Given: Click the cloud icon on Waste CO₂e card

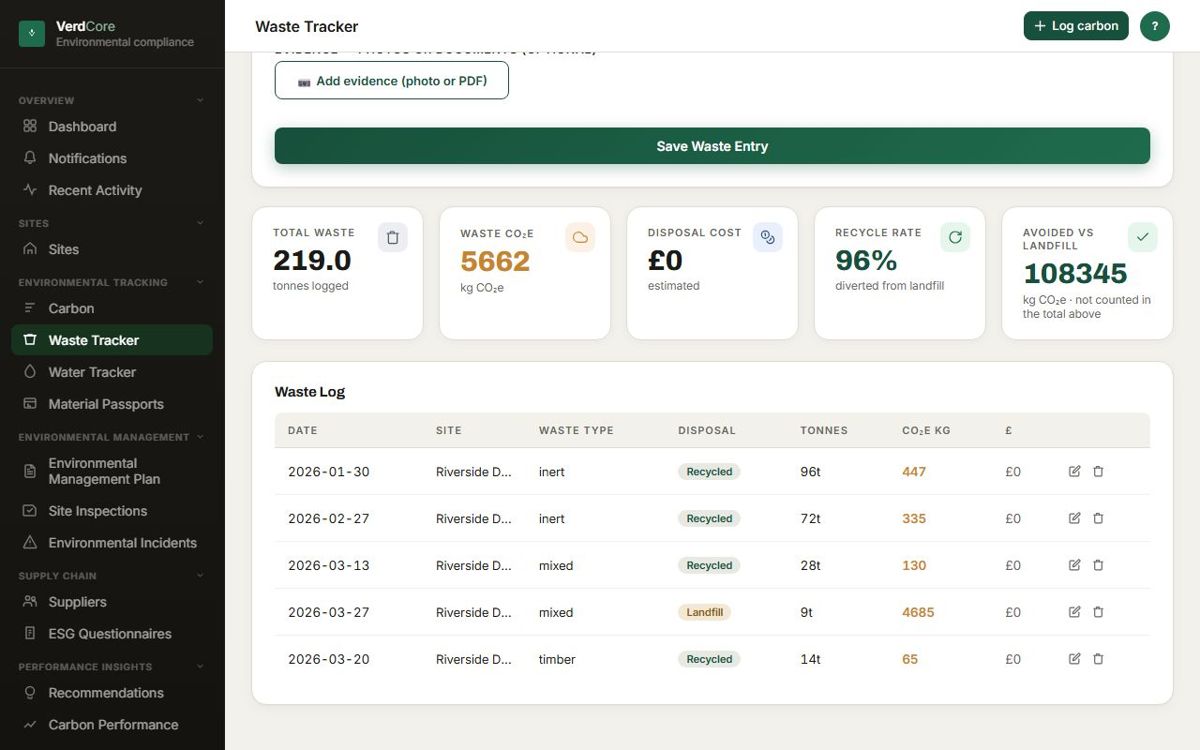Looking at the screenshot, I should [580, 237].
